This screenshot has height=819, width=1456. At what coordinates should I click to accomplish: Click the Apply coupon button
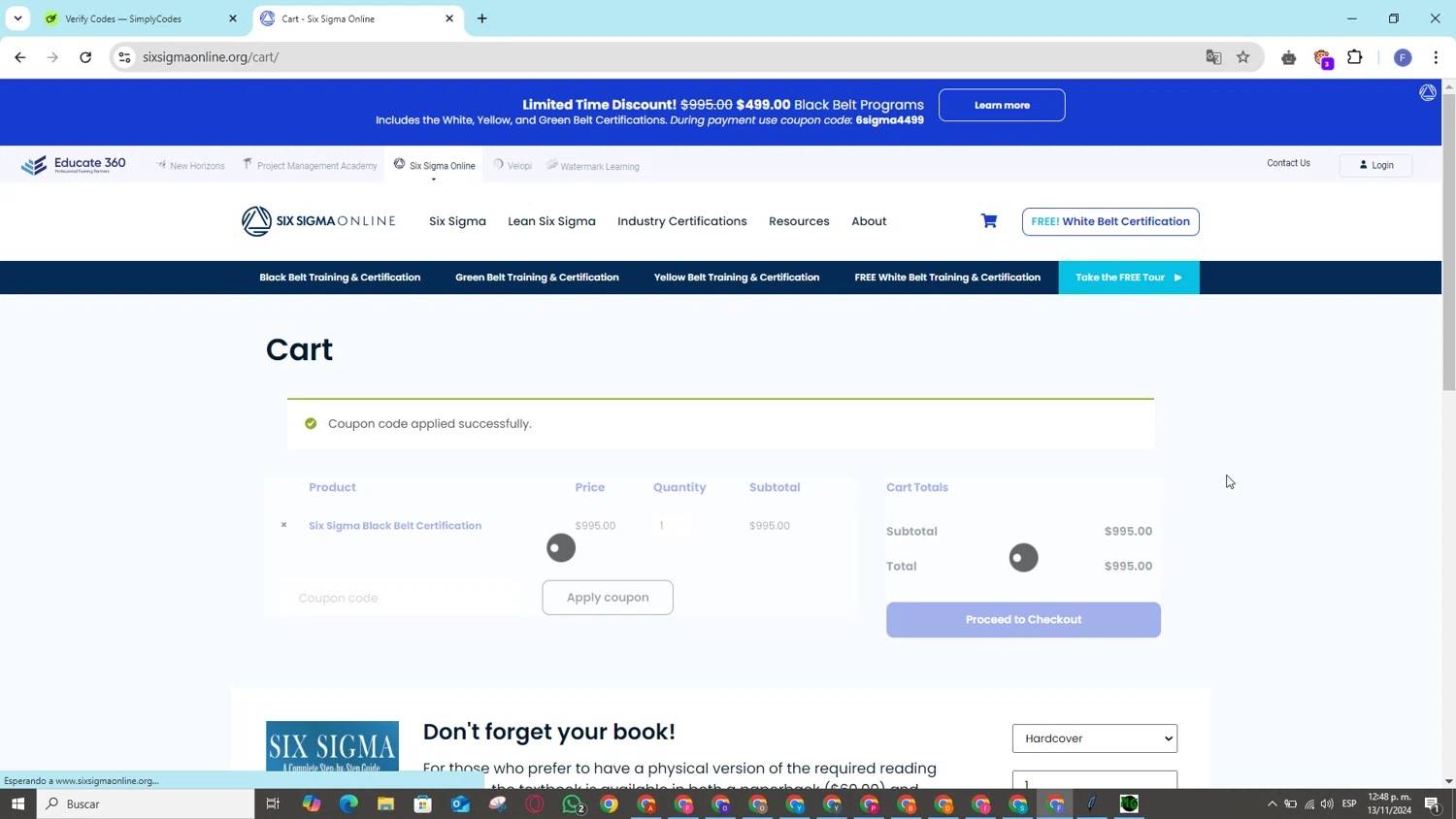[608, 598]
